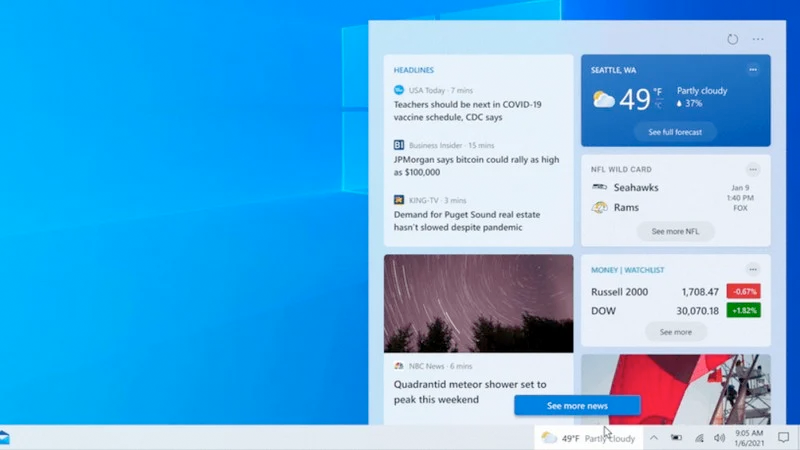Open the feed's top-right three-dot menu
The image size is (800, 450).
pyautogui.click(x=758, y=39)
